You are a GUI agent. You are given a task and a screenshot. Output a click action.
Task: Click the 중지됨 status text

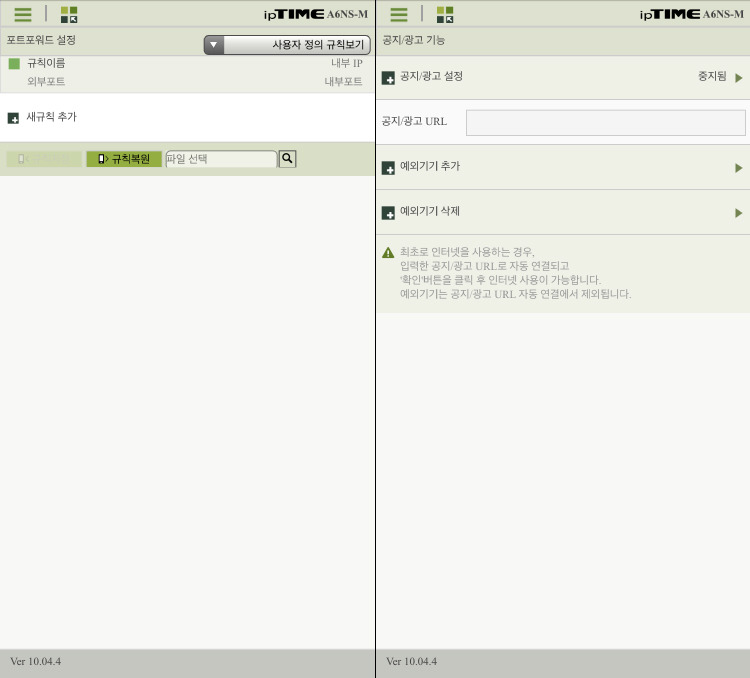point(712,76)
